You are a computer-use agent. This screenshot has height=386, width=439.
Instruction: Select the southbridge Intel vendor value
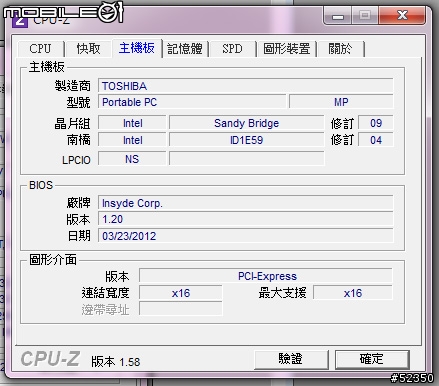[132, 140]
